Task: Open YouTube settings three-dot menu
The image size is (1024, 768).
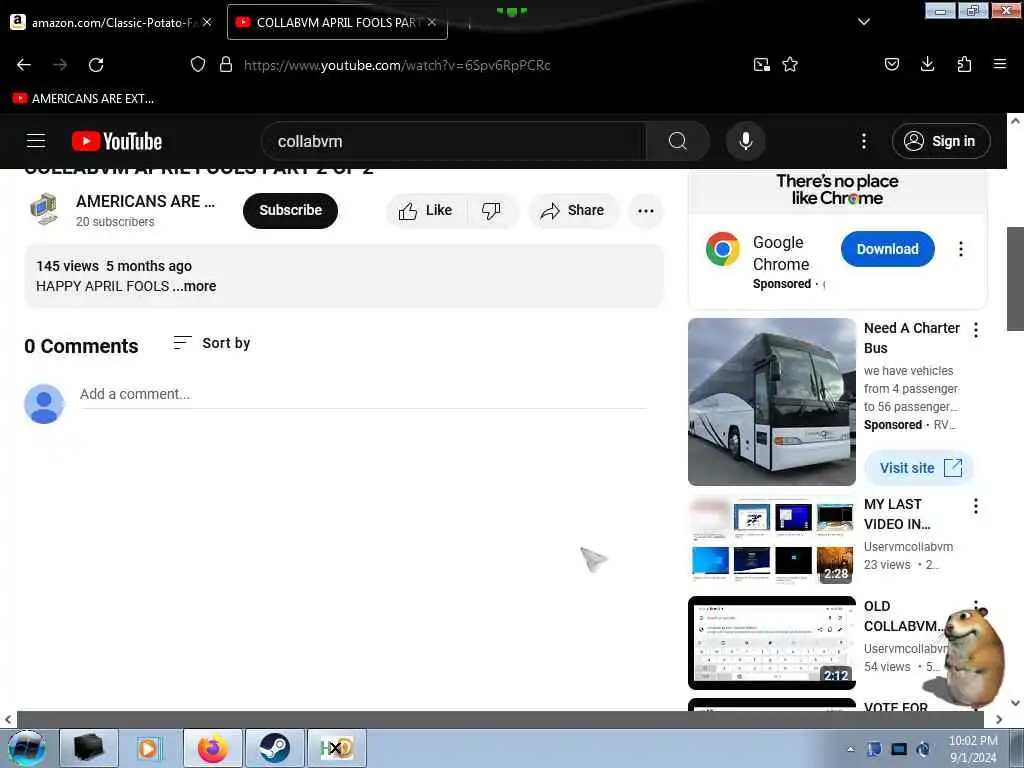Action: [x=863, y=141]
